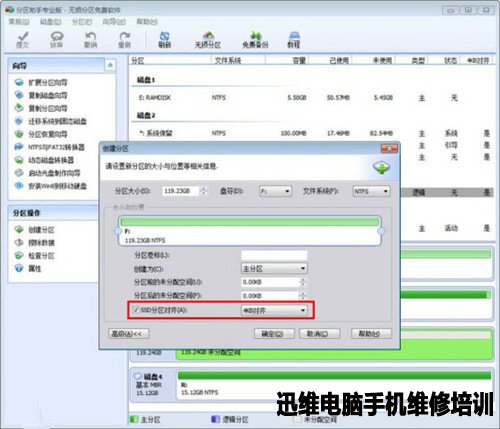Click the 提交 apply checkmark toolbar icon
Image resolution: width=500 pixels, height=429 pixels.
(23, 40)
